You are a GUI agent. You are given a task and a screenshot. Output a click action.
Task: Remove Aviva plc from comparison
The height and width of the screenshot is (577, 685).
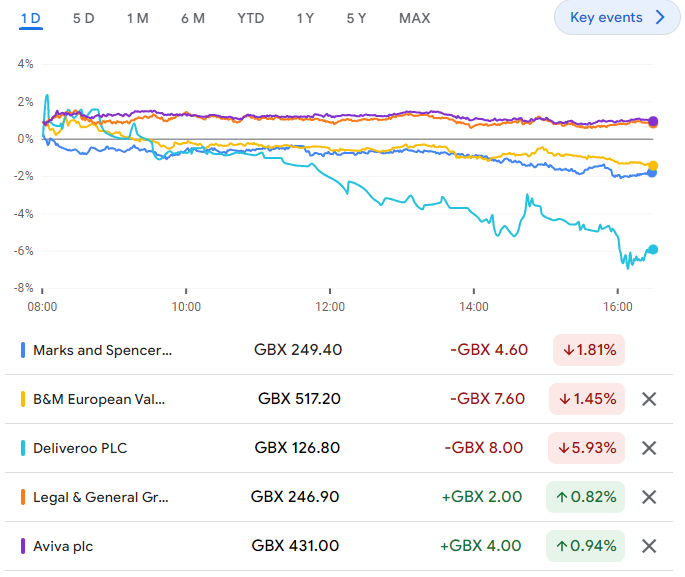649,546
